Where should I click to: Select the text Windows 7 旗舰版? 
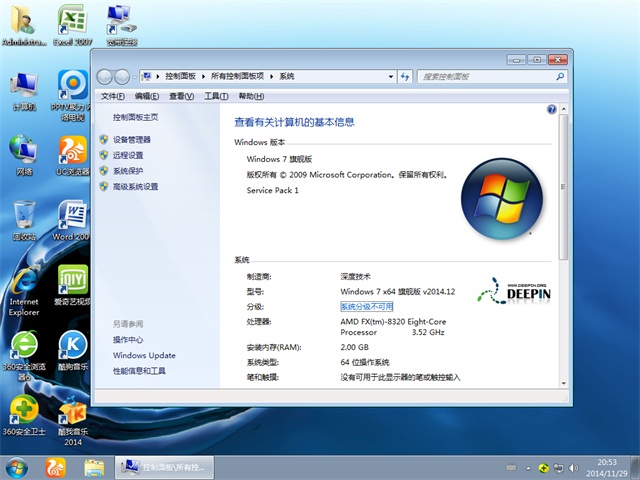pos(280,159)
